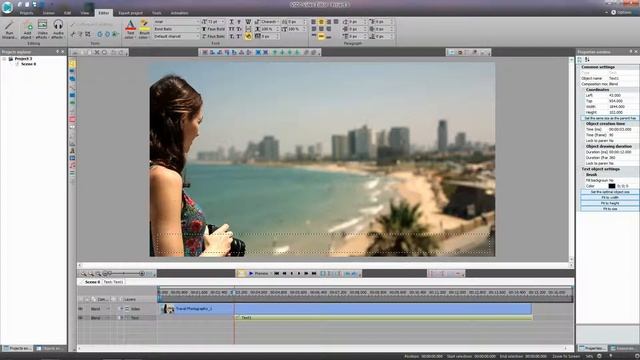The image size is (640, 360).
Task: Select the highlighted tool atop left toolbar
Action: tap(72, 63)
